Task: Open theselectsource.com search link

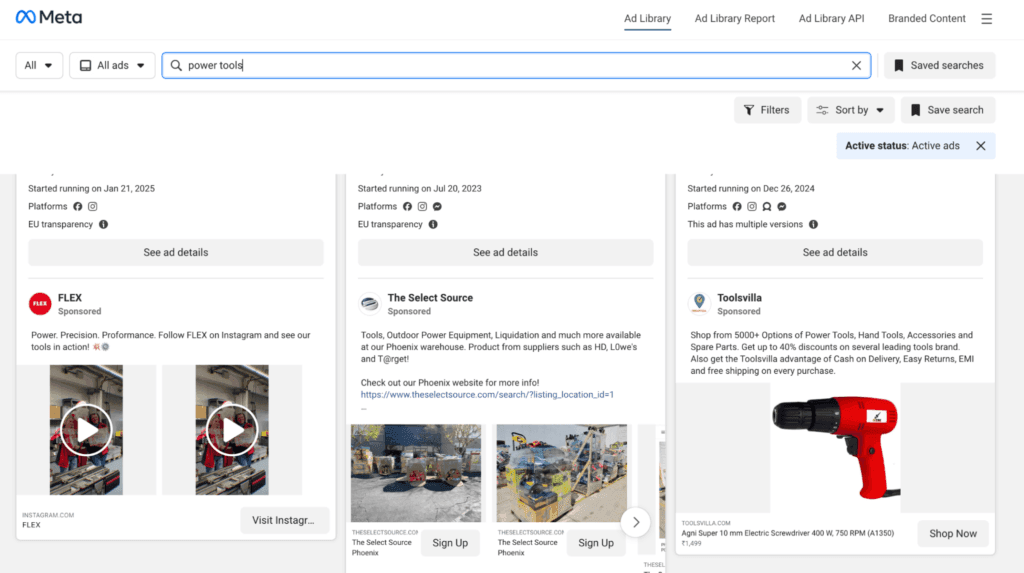Action: pyautogui.click(x=487, y=395)
